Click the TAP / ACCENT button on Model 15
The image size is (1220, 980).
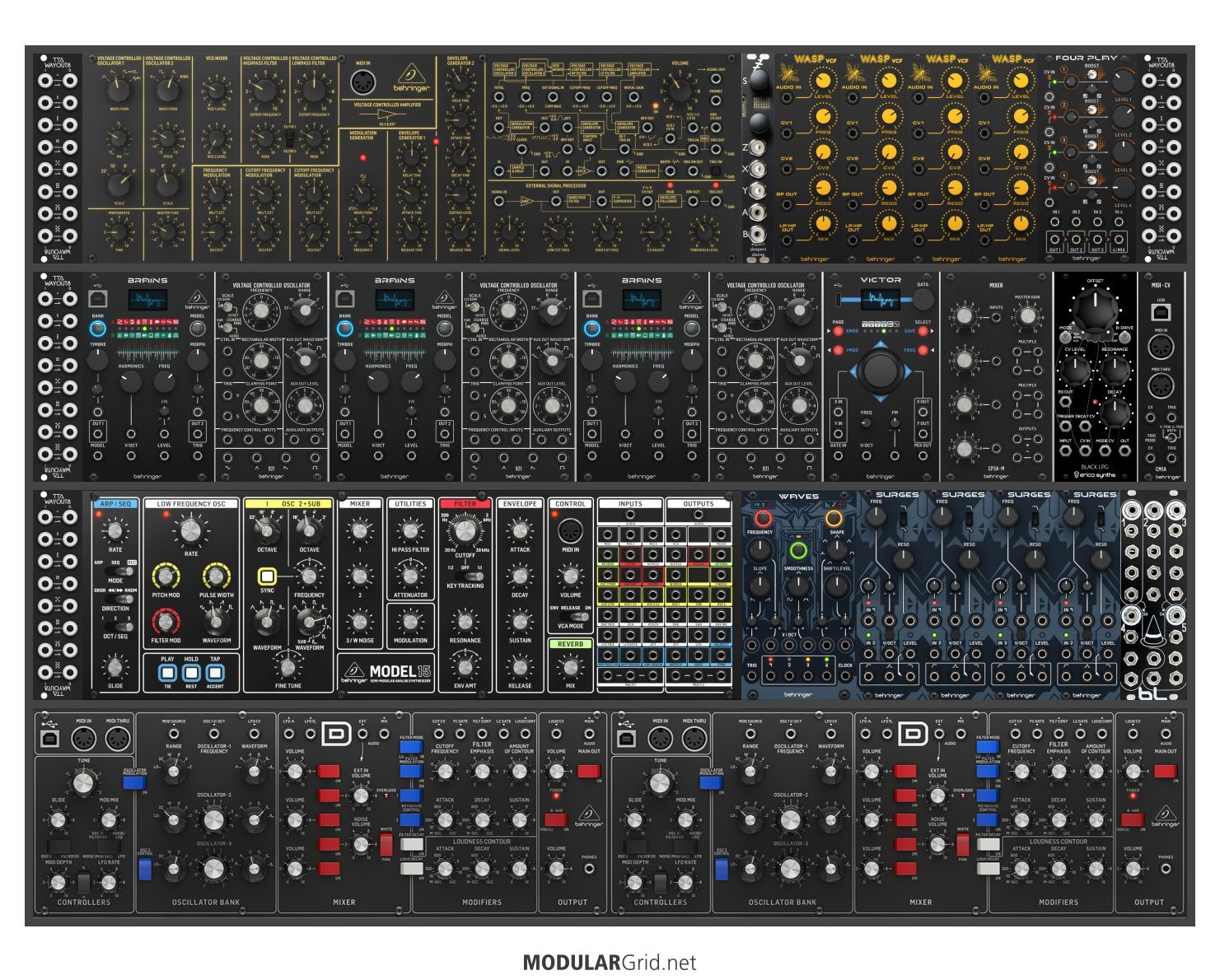tap(215, 672)
